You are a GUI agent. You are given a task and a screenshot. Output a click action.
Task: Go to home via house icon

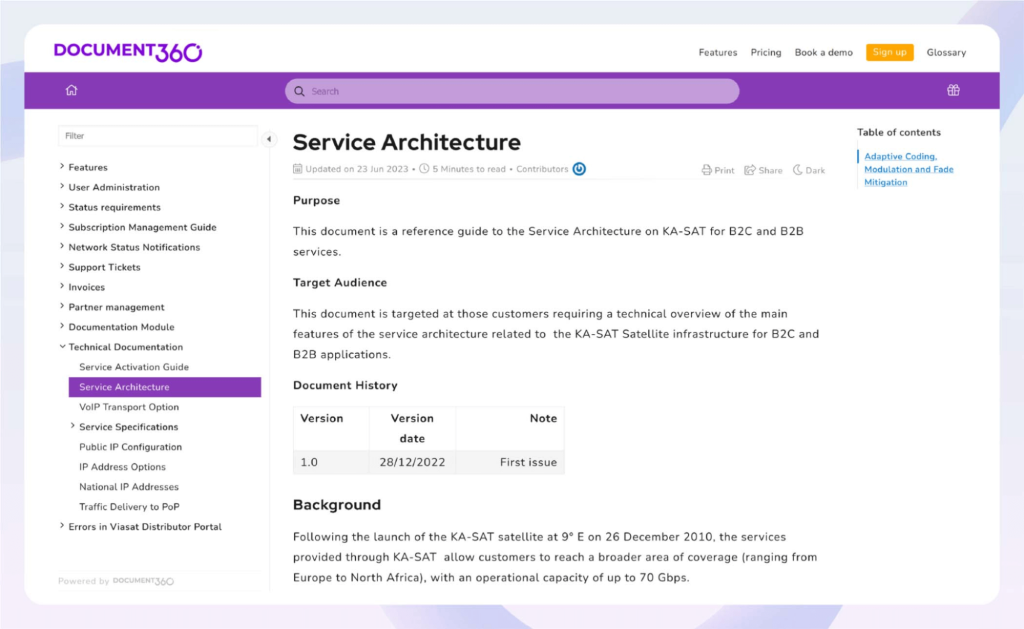pos(71,90)
